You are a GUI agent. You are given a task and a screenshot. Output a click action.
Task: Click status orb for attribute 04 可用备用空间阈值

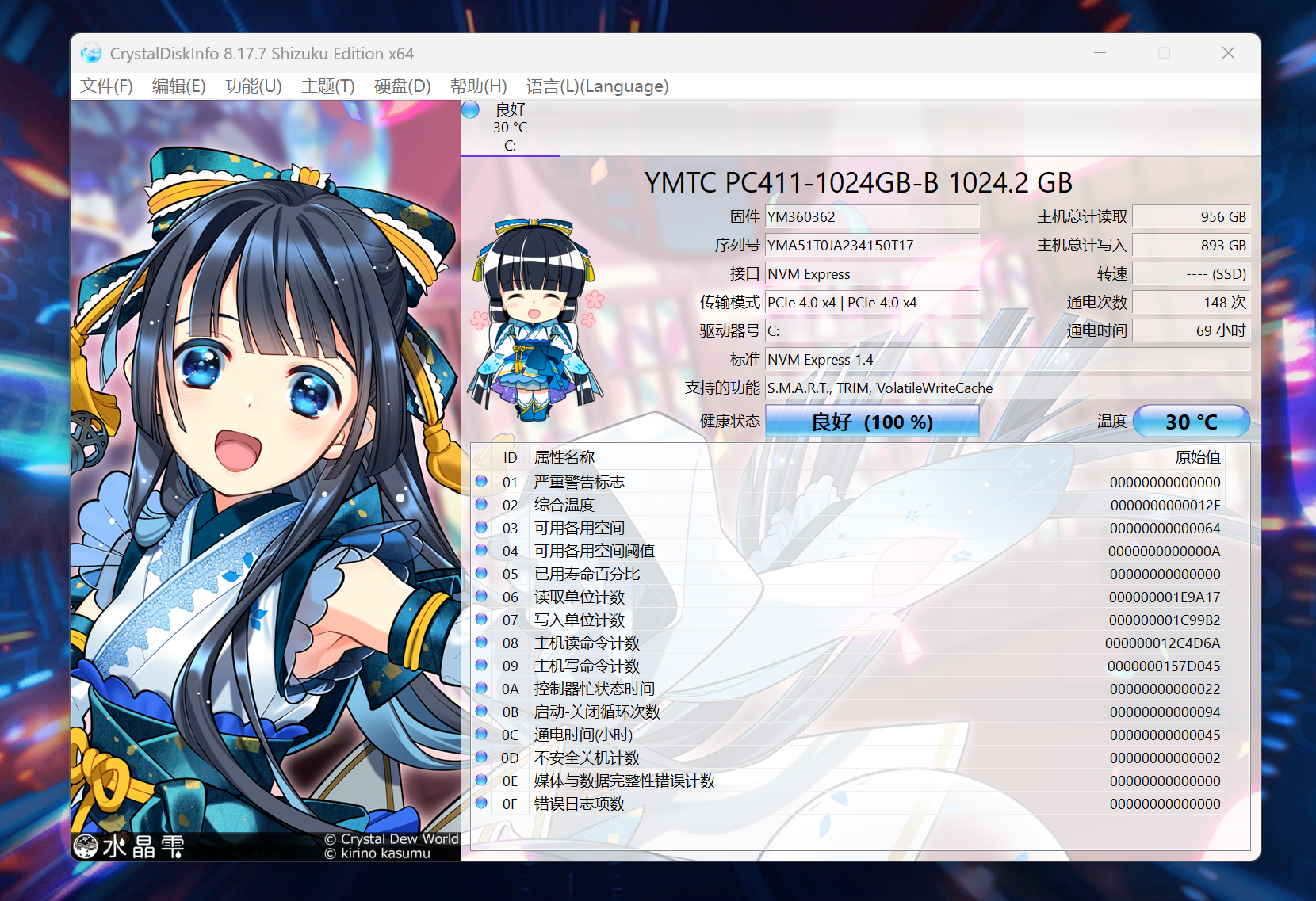[481, 550]
